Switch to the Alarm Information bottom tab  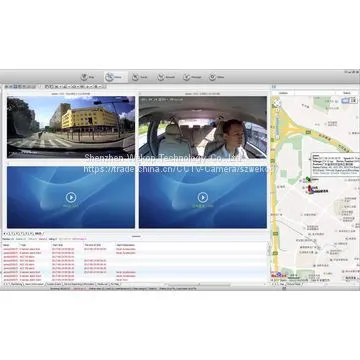34,284
